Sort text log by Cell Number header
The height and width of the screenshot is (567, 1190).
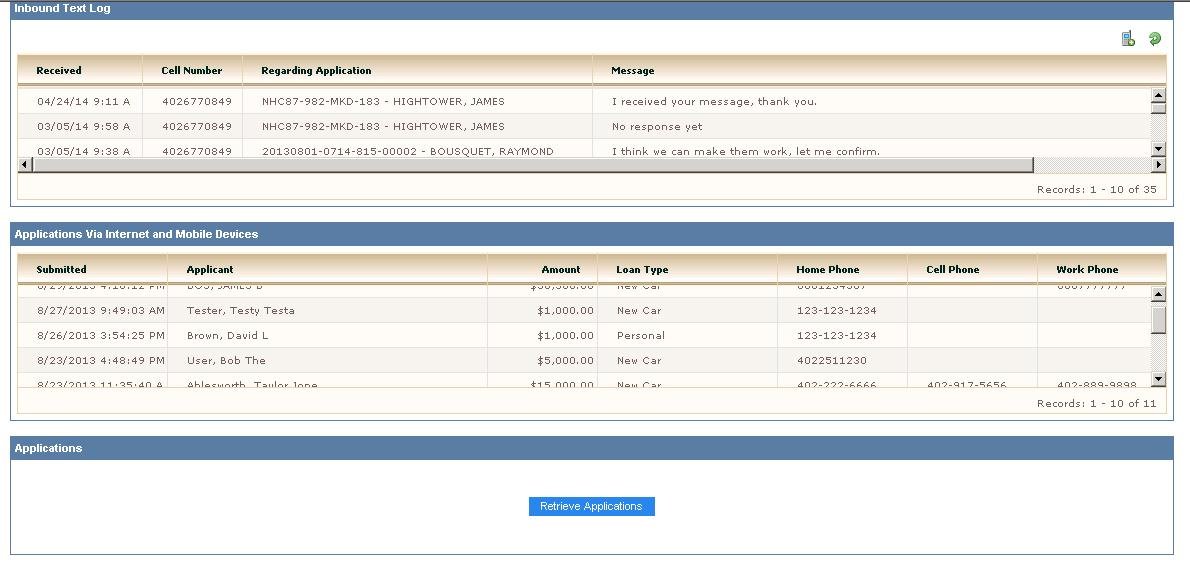point(191,71)
